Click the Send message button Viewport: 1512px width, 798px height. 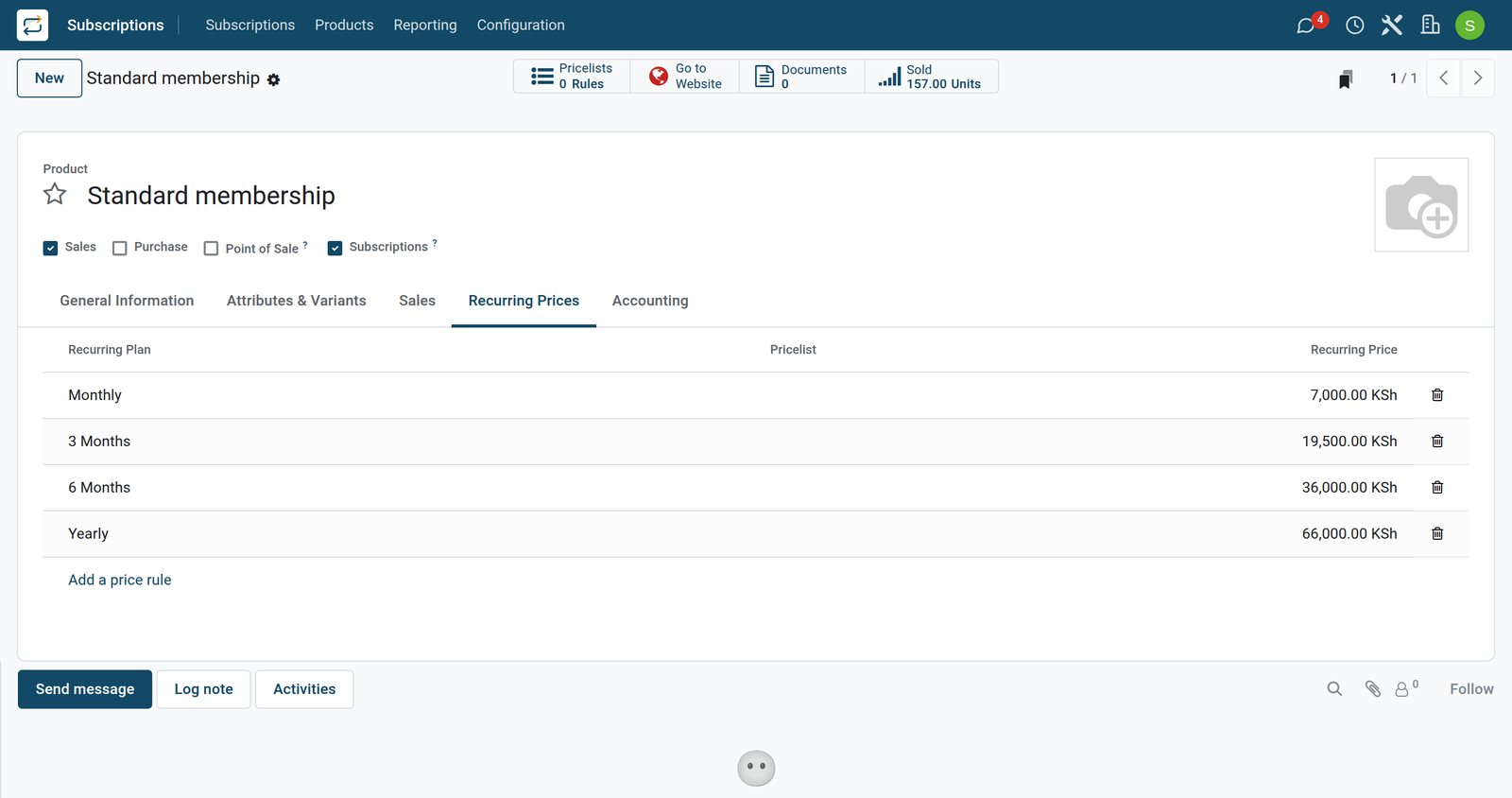click(x=85, y=689)
